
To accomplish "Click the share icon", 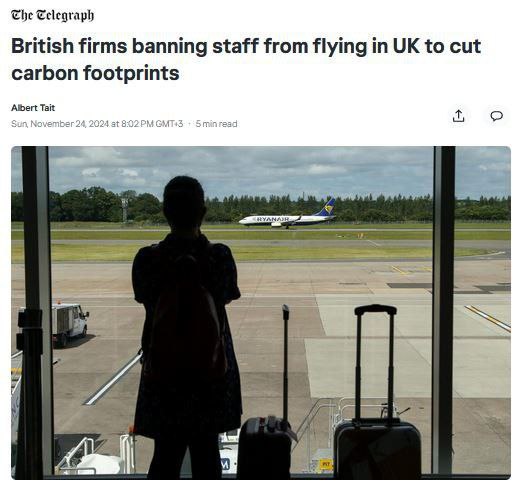I will [x=458, y=116].
